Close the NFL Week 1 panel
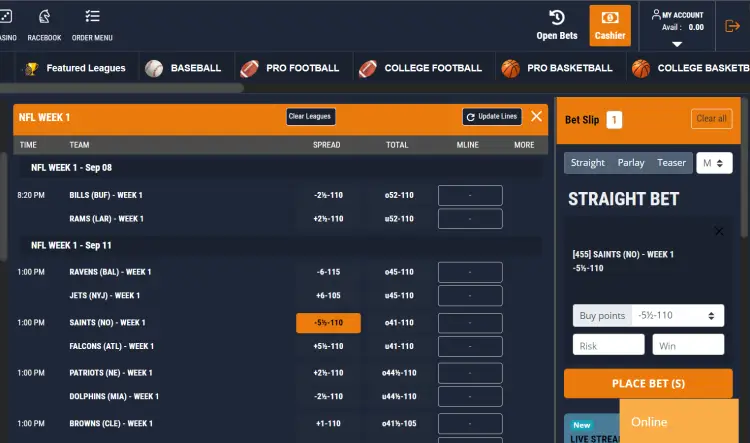Screen dimensions: 750x443 tap(537, 117)
